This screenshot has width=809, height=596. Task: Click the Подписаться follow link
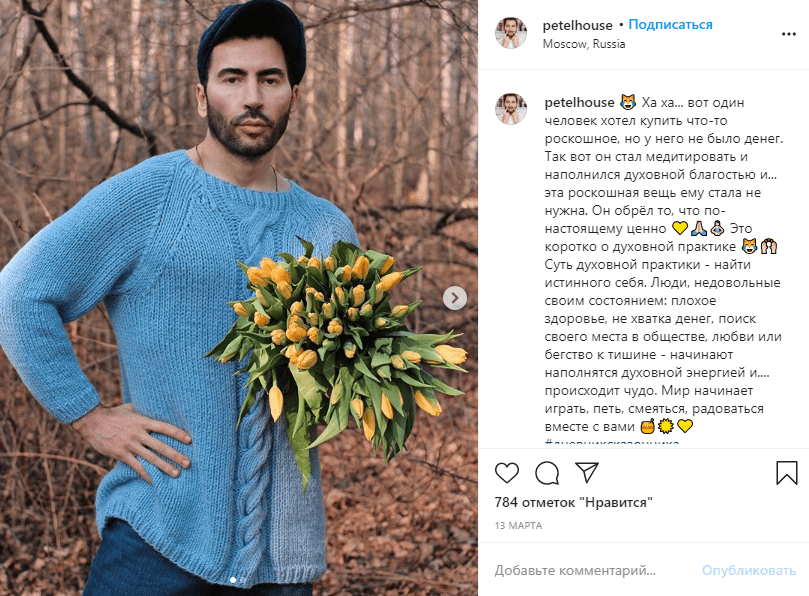(670, 25)
